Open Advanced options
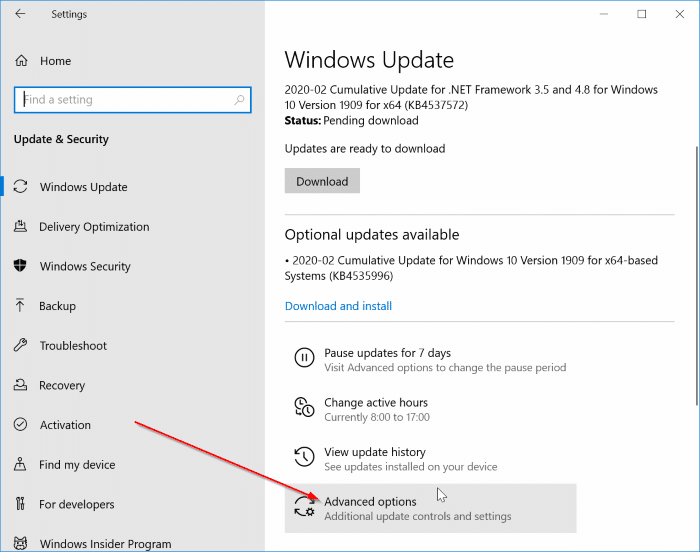Screen dimensions: 700x552 click(x=430, y=508)
